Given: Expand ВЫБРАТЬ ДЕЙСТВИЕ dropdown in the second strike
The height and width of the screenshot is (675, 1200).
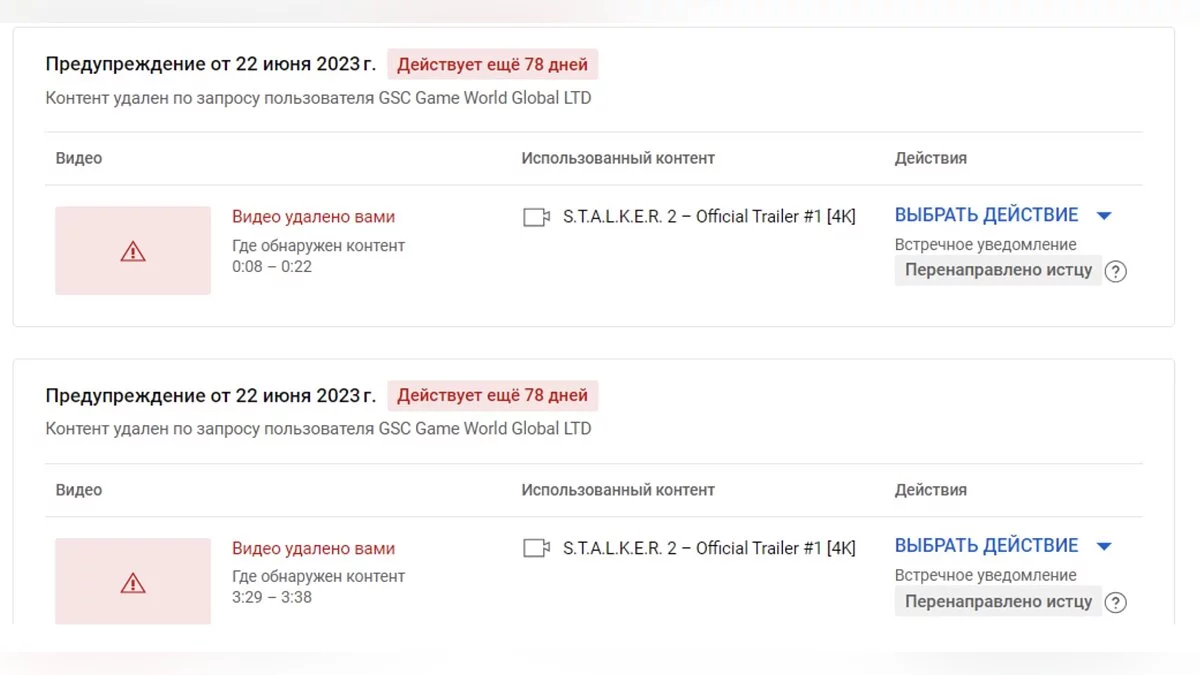Looking at the screenshot, I should [1003, 546].
